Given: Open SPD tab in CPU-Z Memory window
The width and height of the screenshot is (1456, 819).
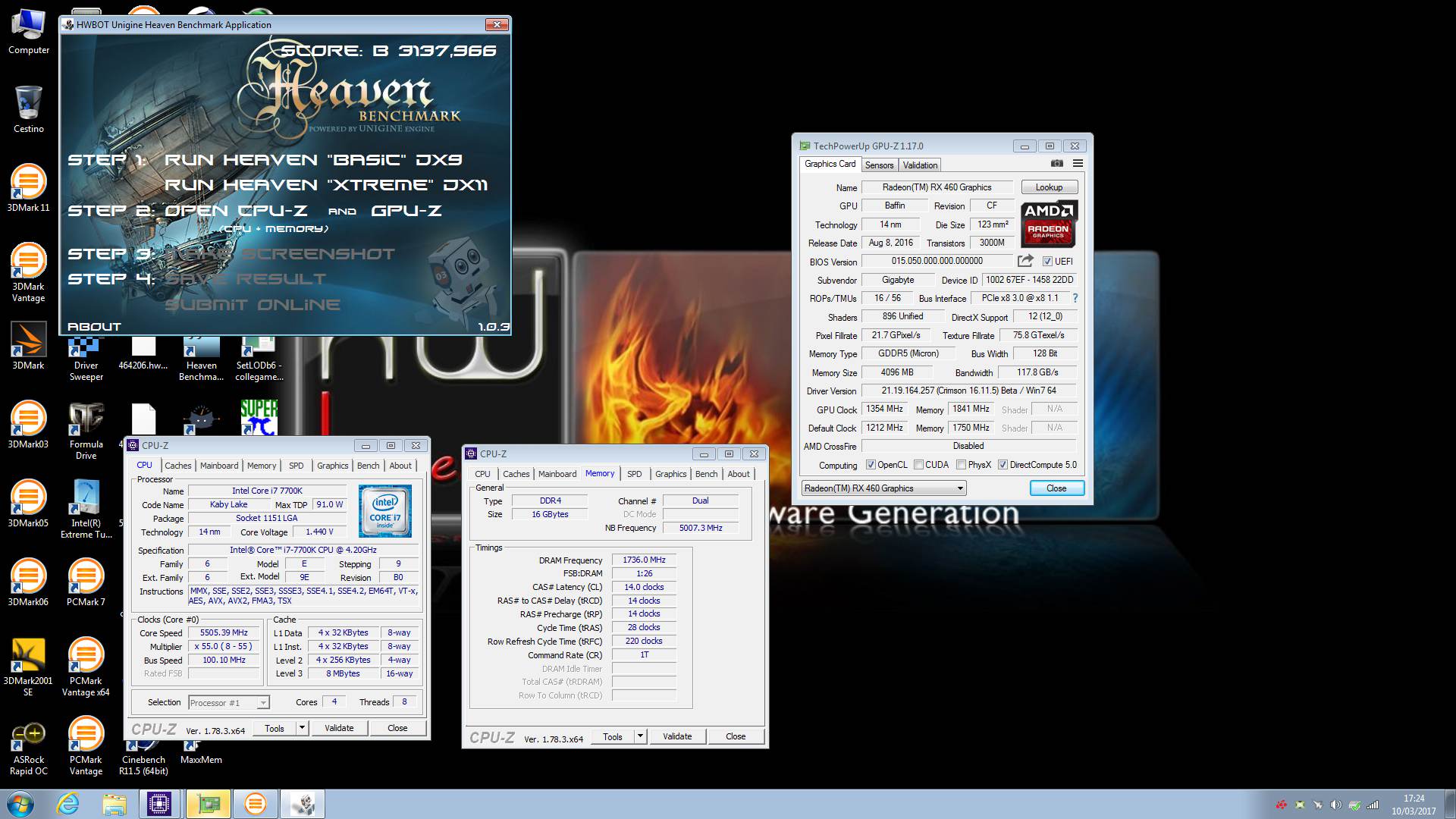Looking at the screenshot, I should pyautogui.click(x=635, y=474).
